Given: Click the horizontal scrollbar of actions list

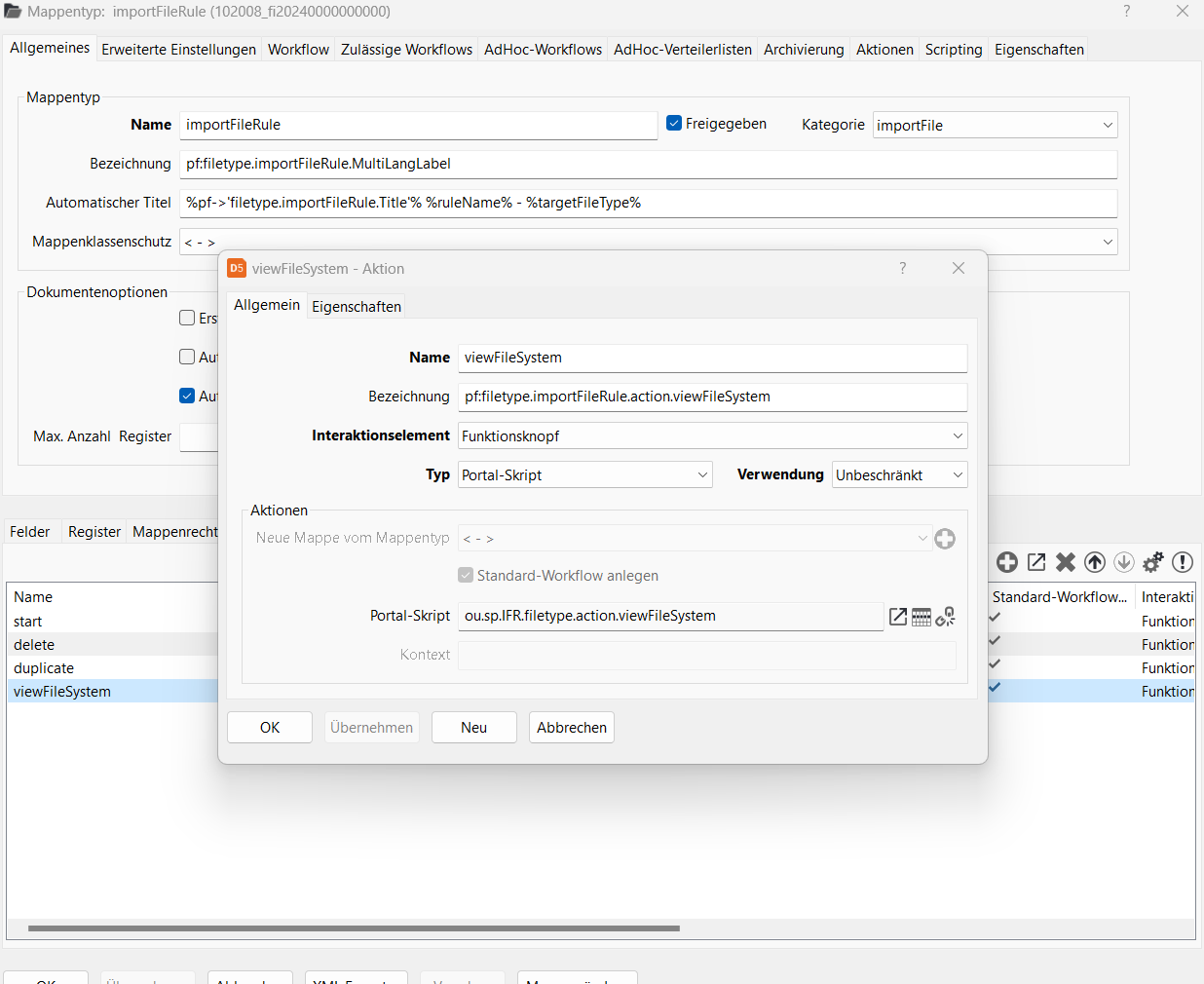Looking at the screenshot, I should coord(354,928).
